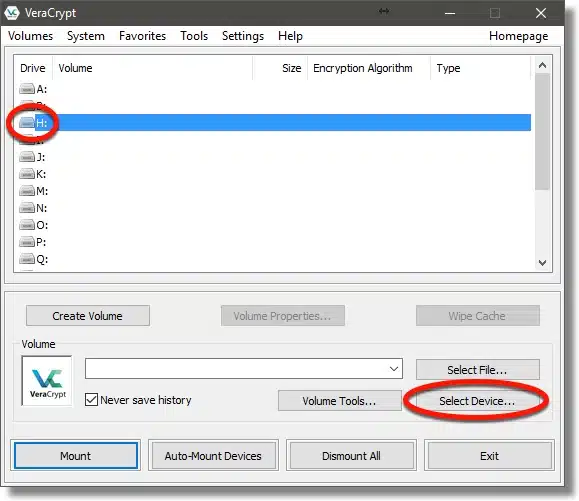Click the Select Device... button
Viewport: 579px width, 501px height.
tap(477, 401)
